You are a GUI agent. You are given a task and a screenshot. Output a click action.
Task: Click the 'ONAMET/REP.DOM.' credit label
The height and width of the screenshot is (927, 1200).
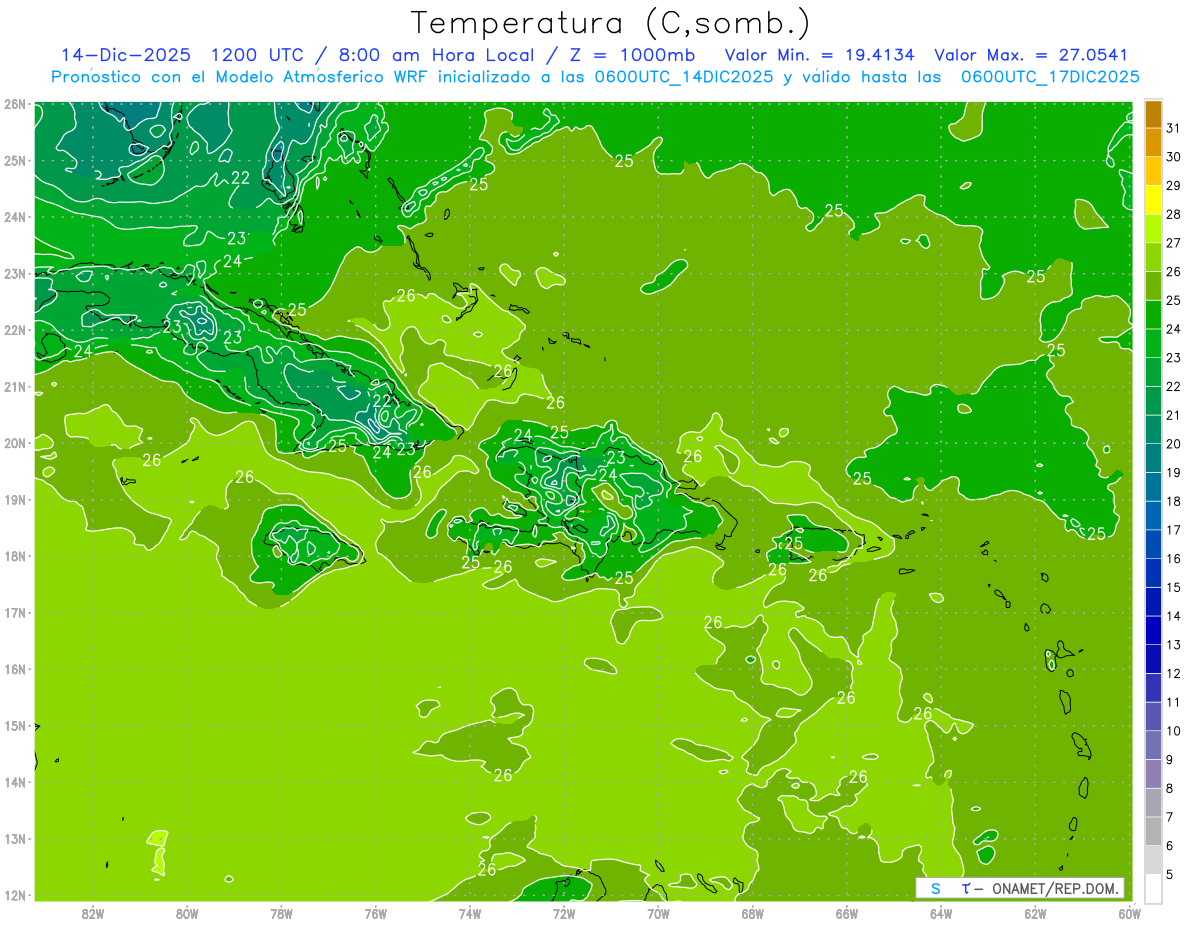(x=1056, y=888)
